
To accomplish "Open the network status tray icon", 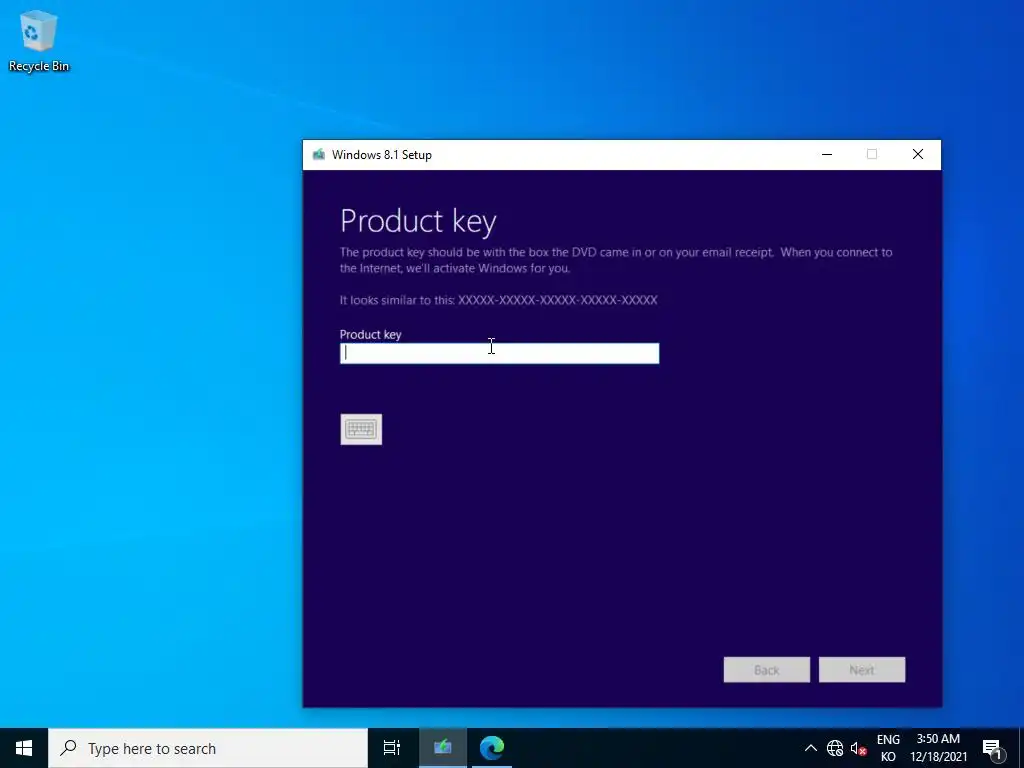I will coord(835,748).
